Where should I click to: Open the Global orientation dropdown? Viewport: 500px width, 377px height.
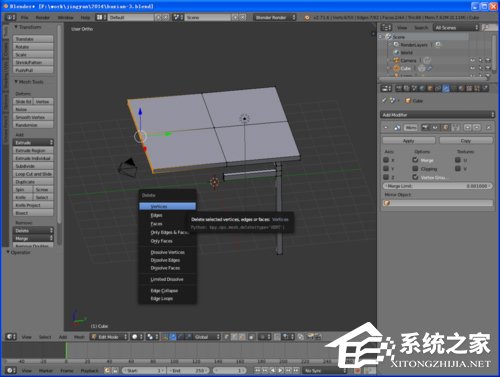coord(207,337)
